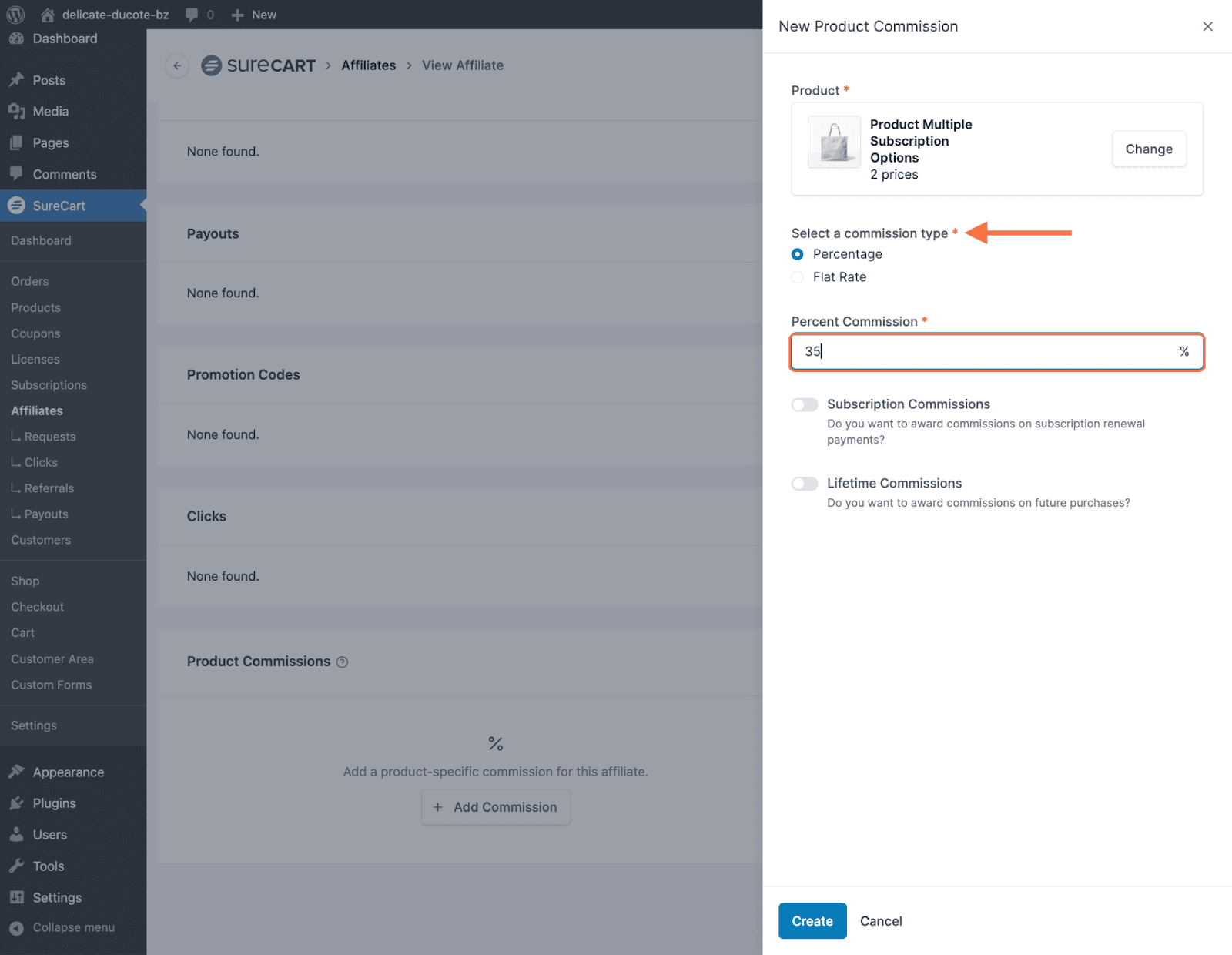Close the New Product Commission panel
This screenshot has width=1232, height=955.
tap(1207, 26)
